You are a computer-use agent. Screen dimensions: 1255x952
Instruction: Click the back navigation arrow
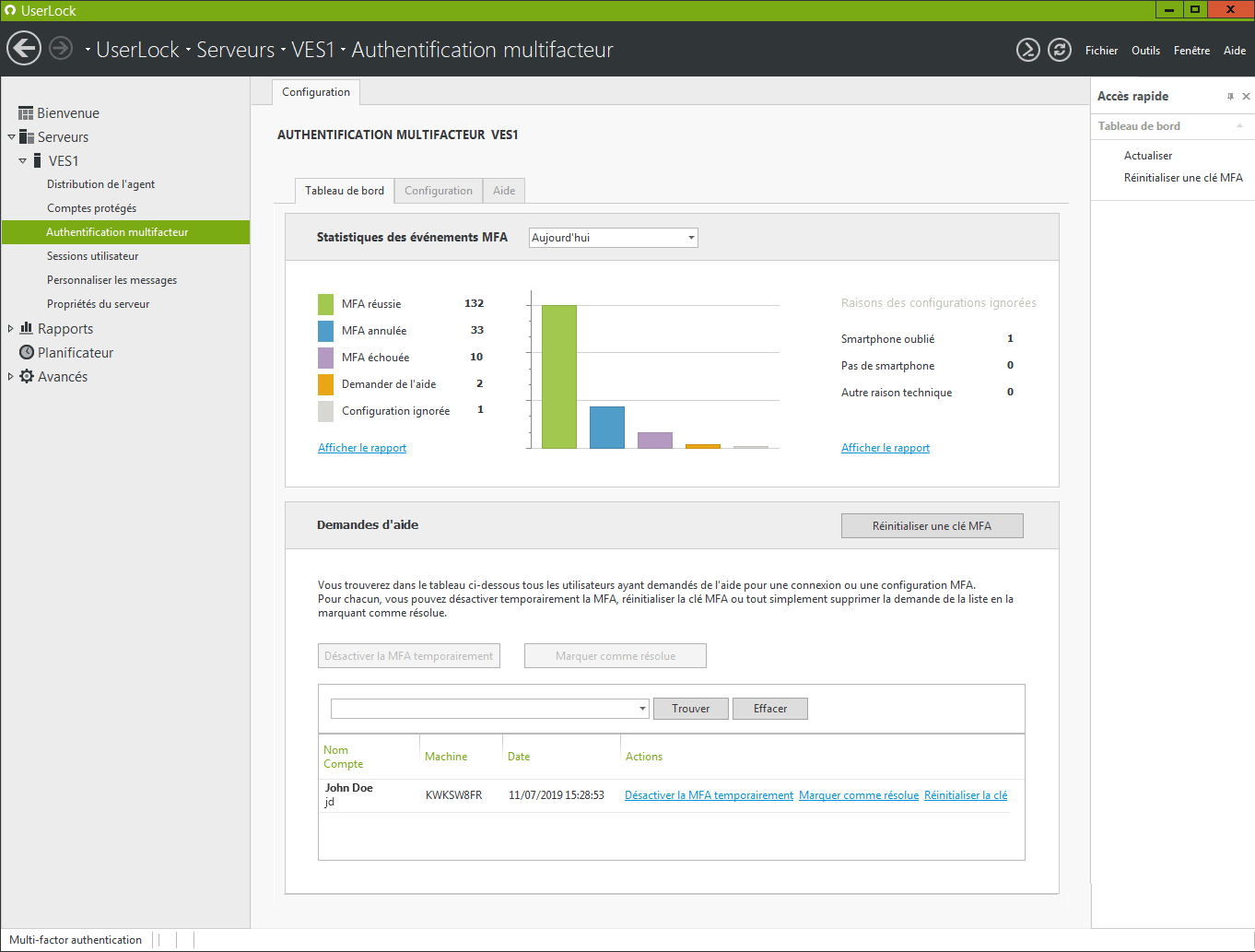(x=24, y=48)
